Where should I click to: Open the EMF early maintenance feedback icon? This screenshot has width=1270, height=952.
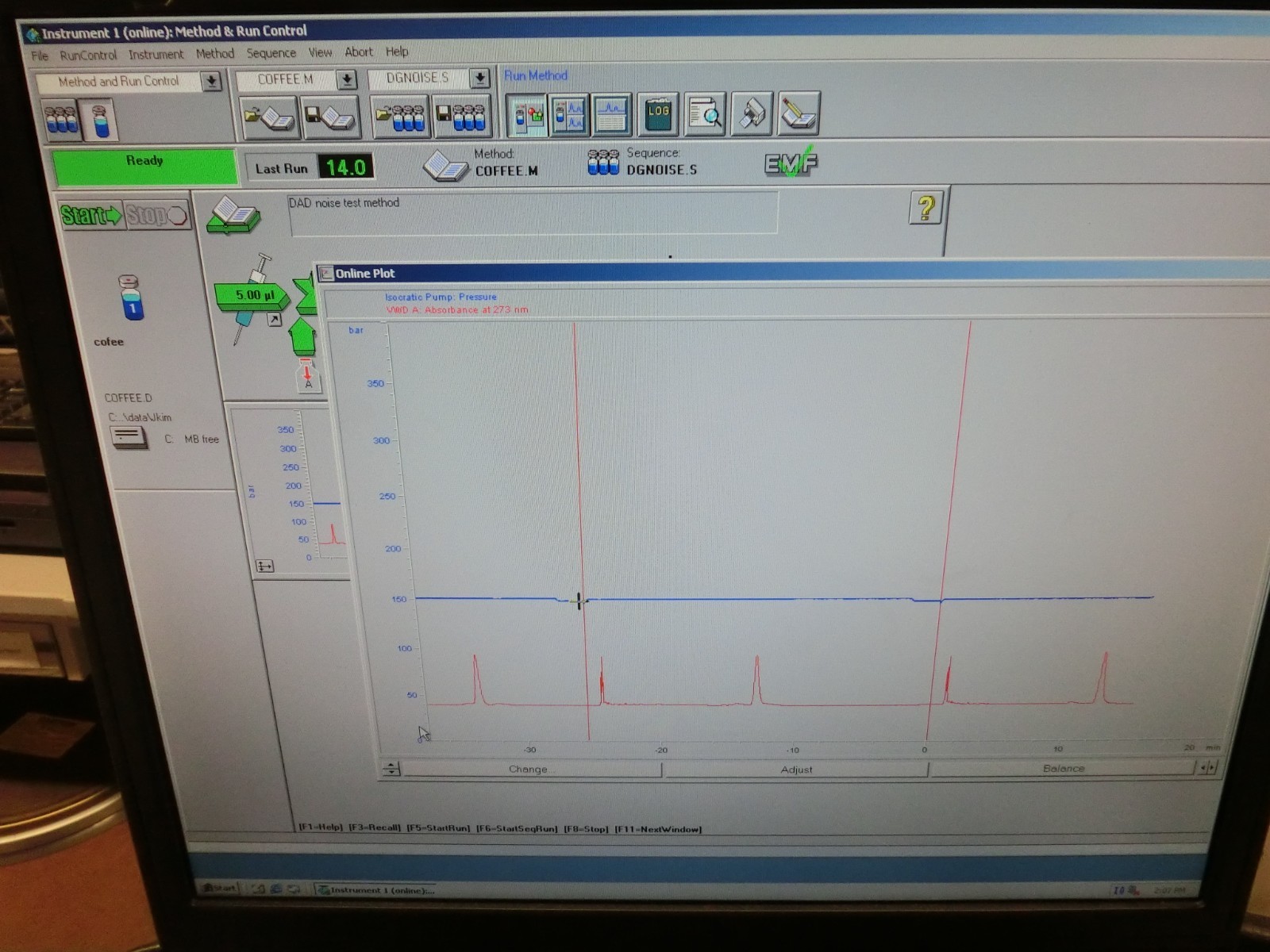790,162
